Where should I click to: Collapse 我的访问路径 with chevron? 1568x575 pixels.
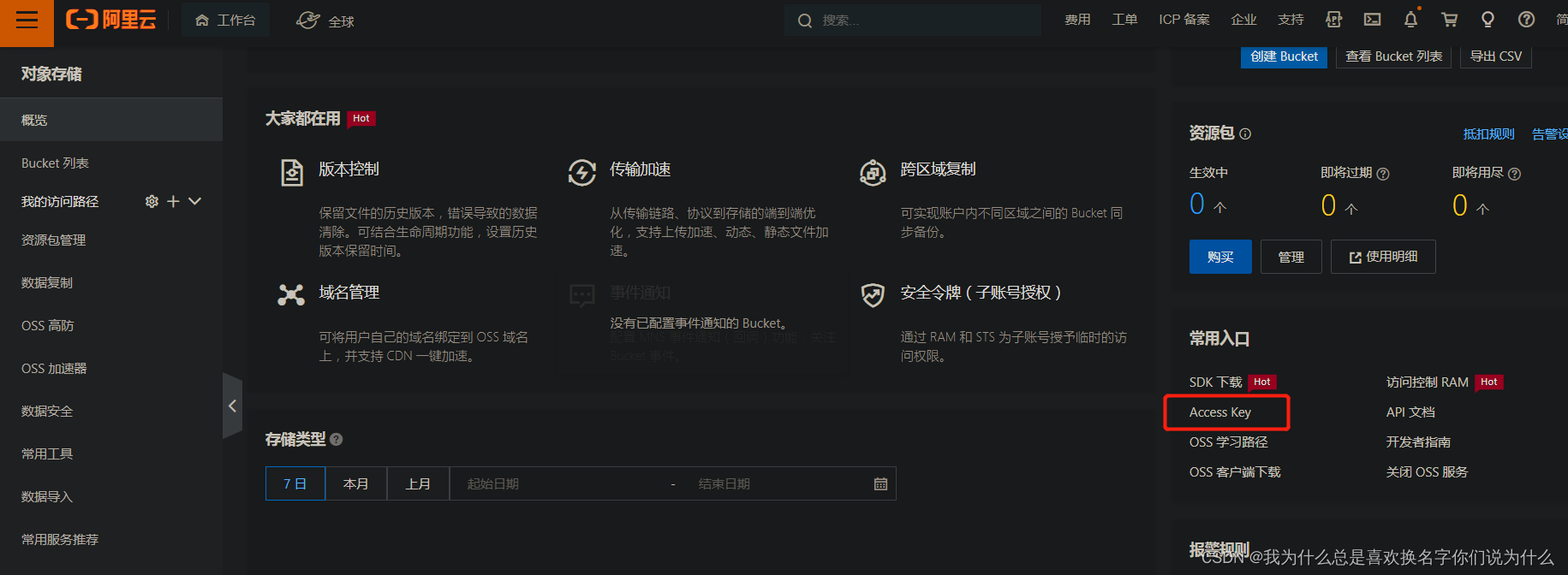click(195, 201)
